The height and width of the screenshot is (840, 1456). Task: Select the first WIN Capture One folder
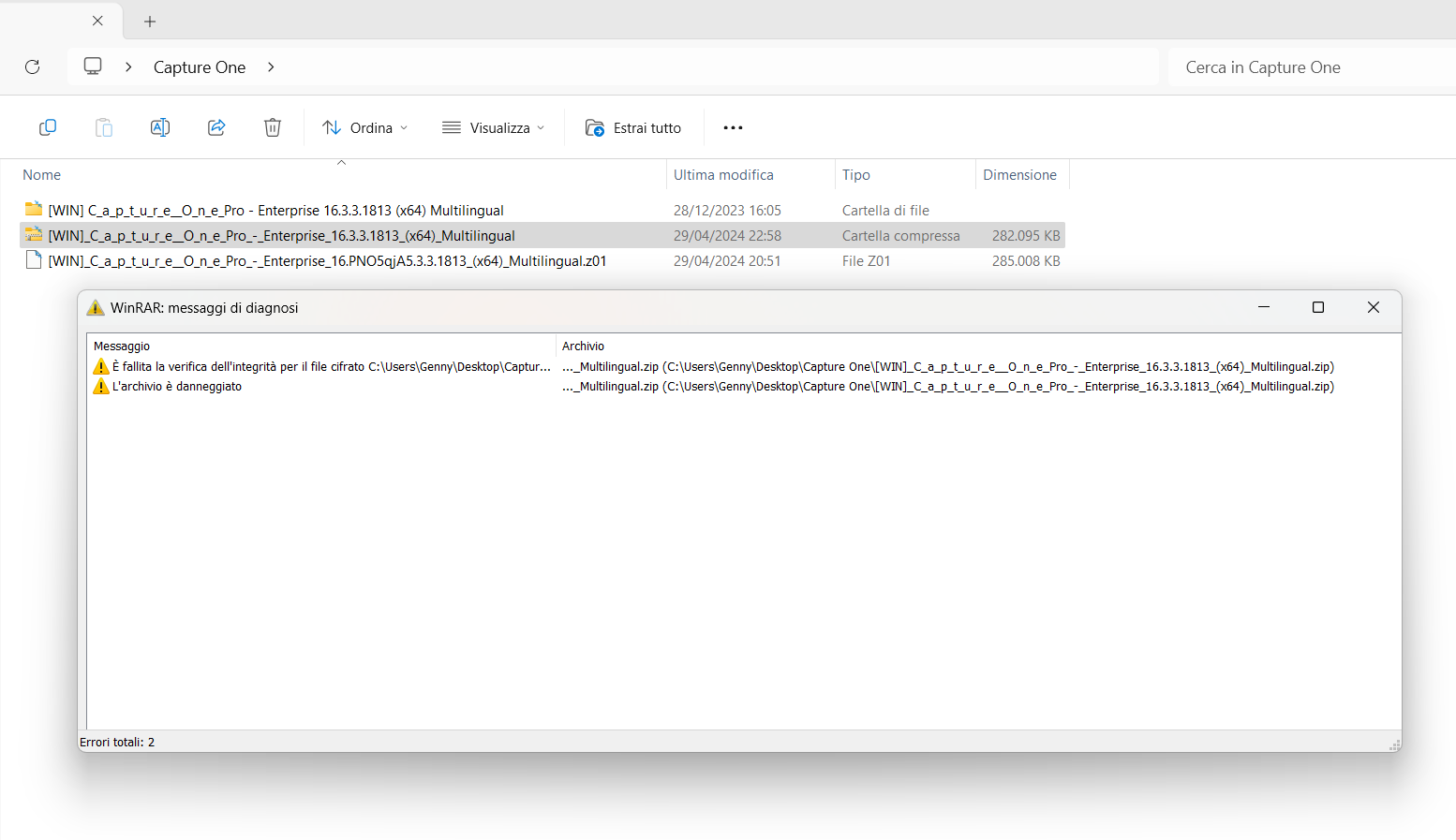pyautogui.click(x=275, y=211)
